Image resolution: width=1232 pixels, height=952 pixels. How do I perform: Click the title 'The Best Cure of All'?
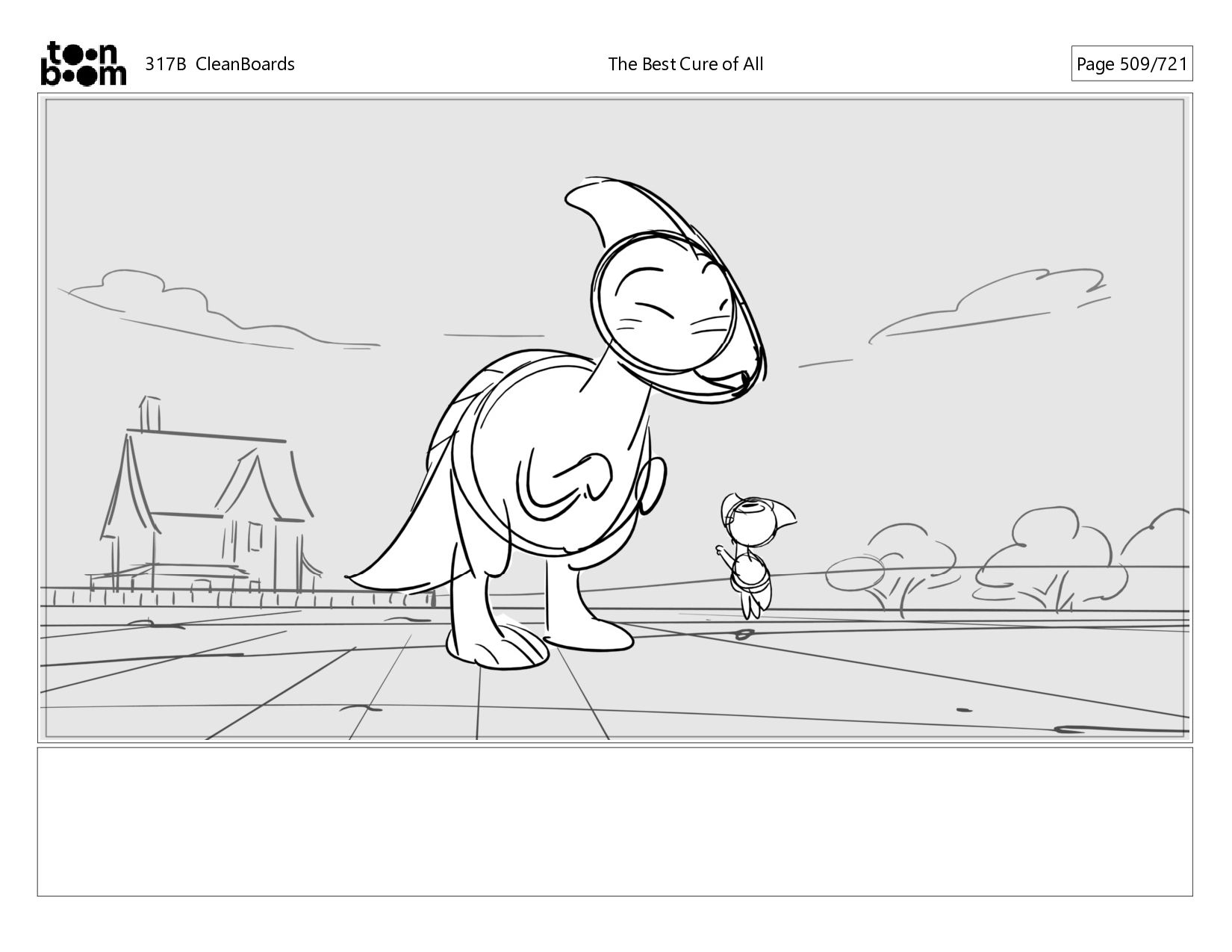pyautogui.click(x=685, y=64)
